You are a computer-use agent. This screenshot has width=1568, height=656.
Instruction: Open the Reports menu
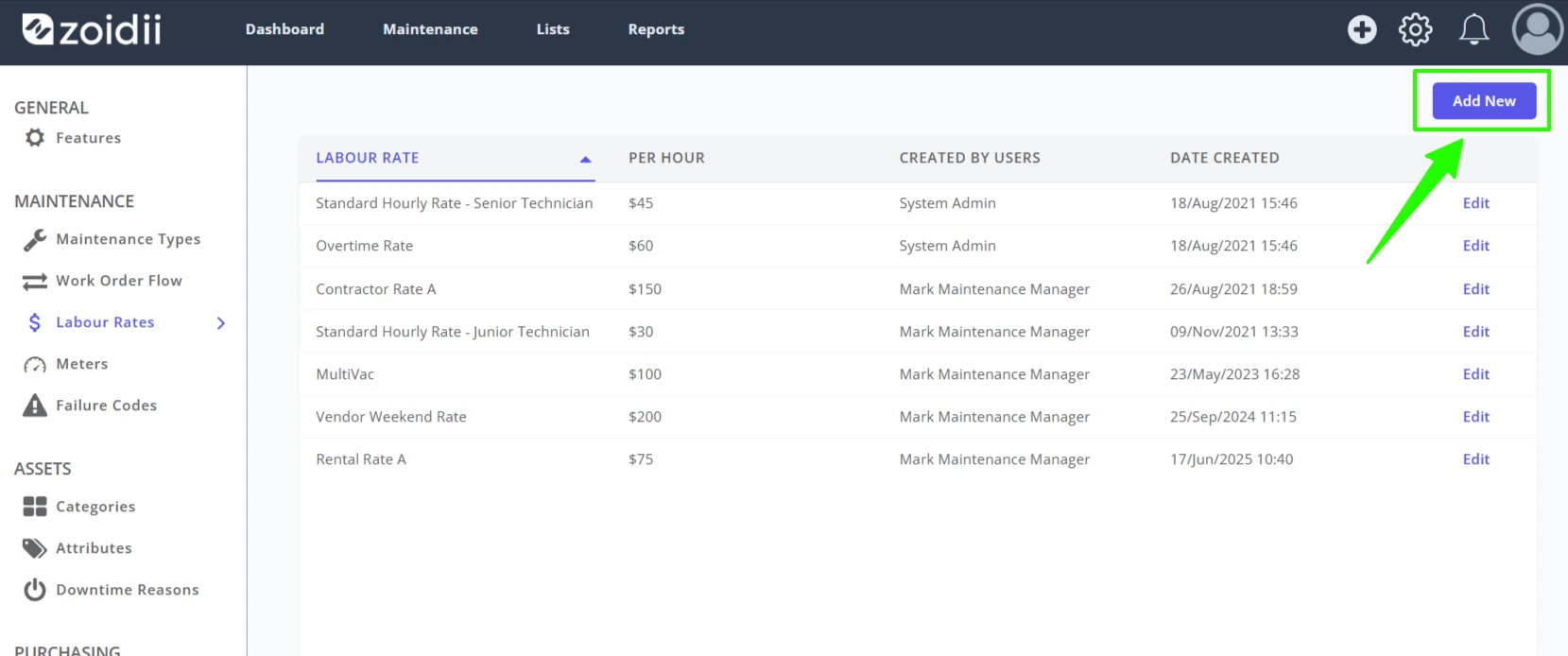tap(656, 29)
